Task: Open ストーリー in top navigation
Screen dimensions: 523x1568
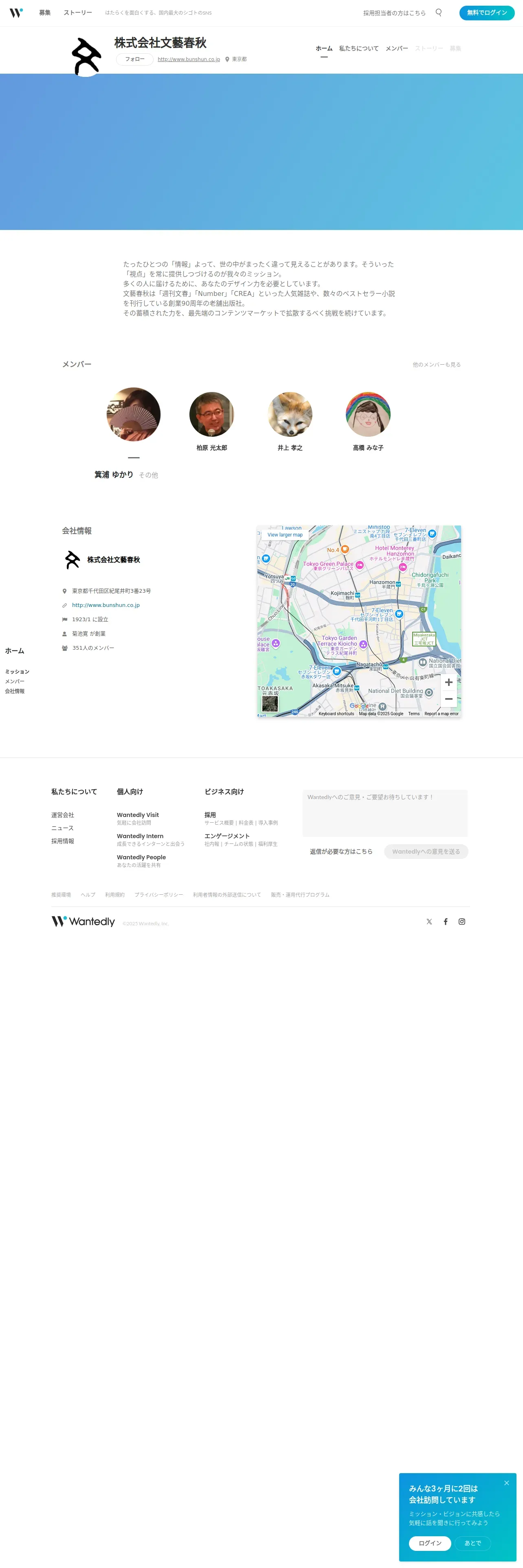Action: tap(78, 13)
